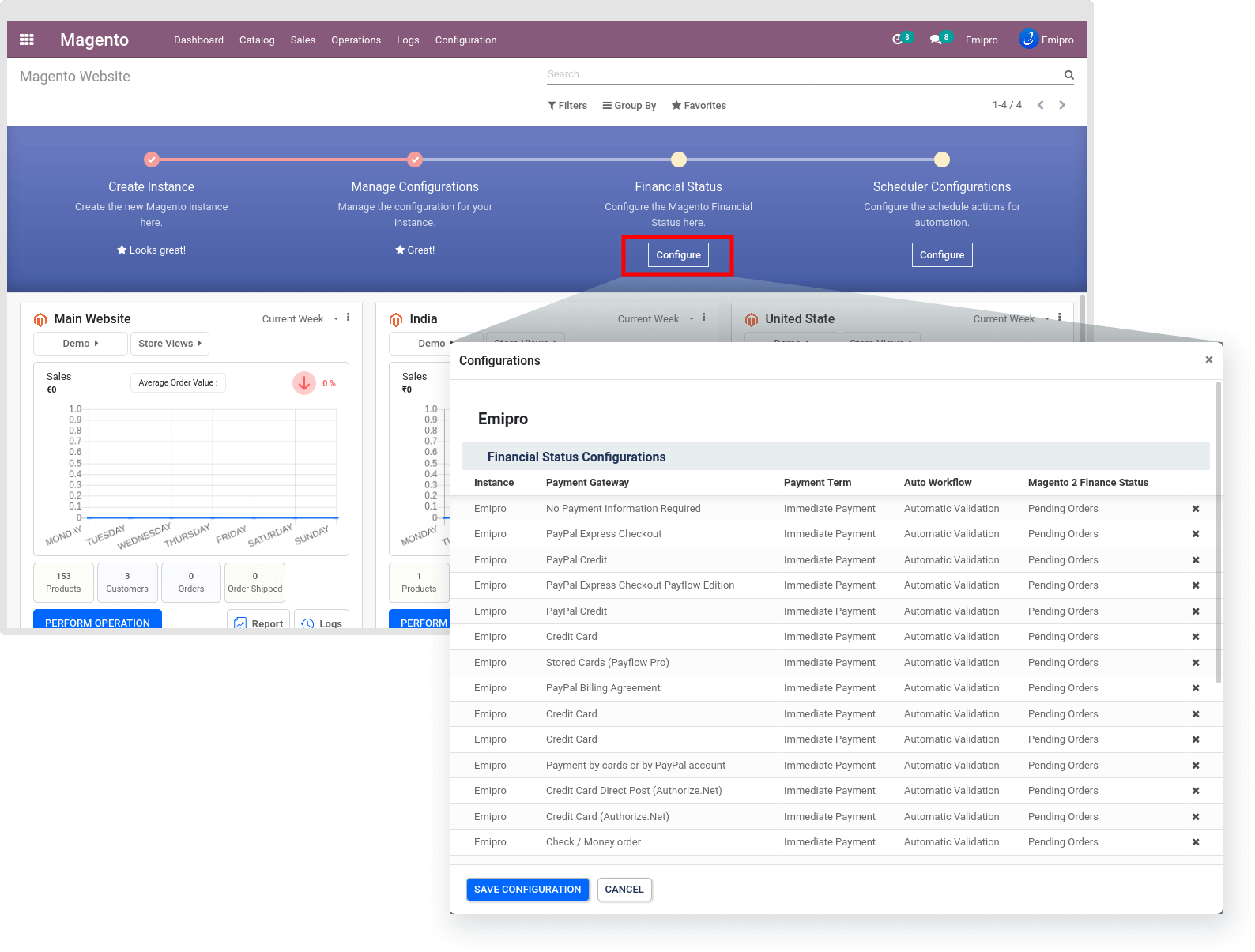This screenshot has width=1255, height=952.
Task: Click the Create Instance completed step marker
Action: (x=152, y=160)
